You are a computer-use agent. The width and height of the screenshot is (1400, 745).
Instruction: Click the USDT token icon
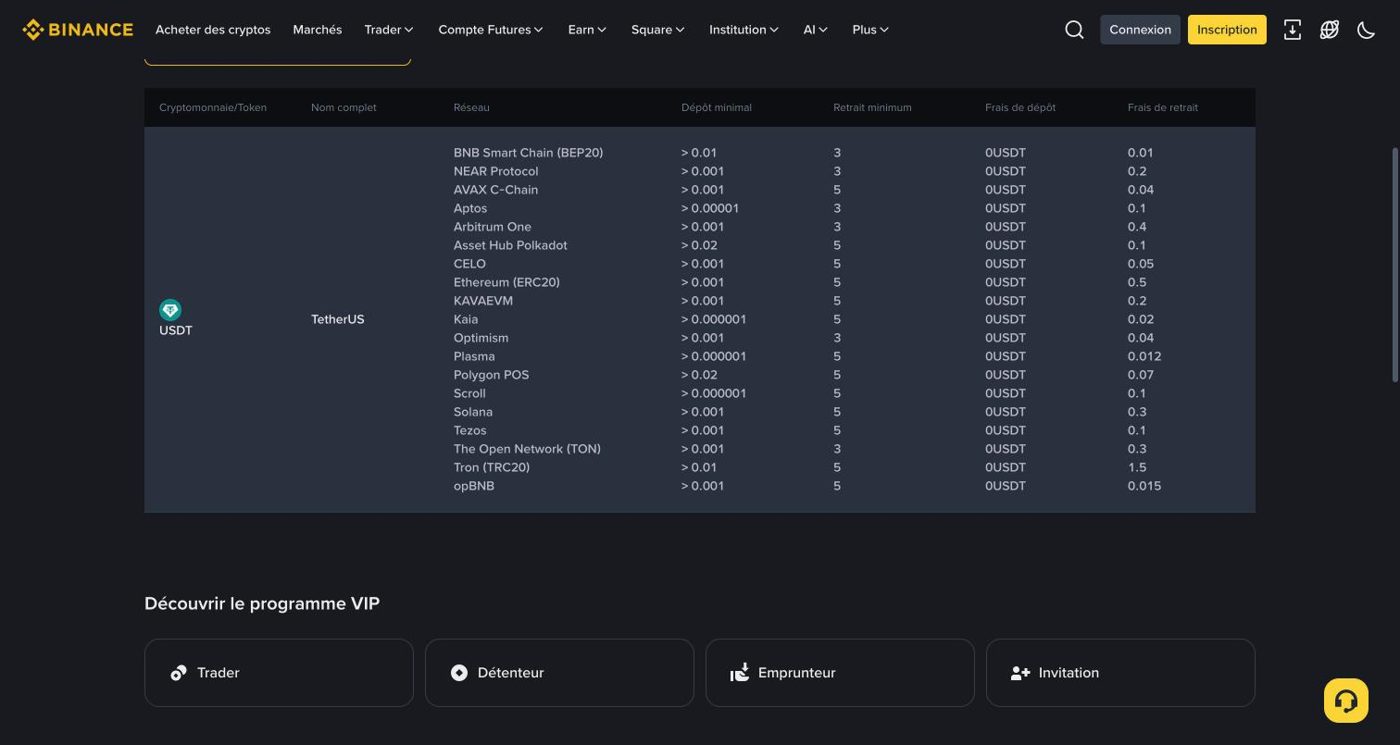coord(170,310)
